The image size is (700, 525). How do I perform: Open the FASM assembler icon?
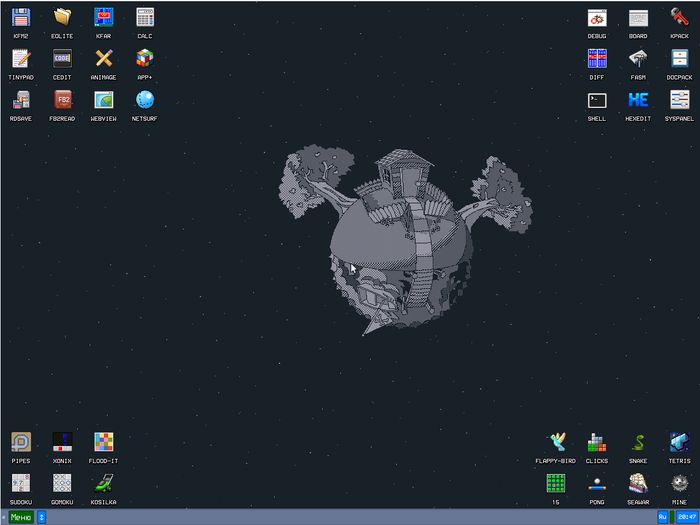(x=638, y=60)
